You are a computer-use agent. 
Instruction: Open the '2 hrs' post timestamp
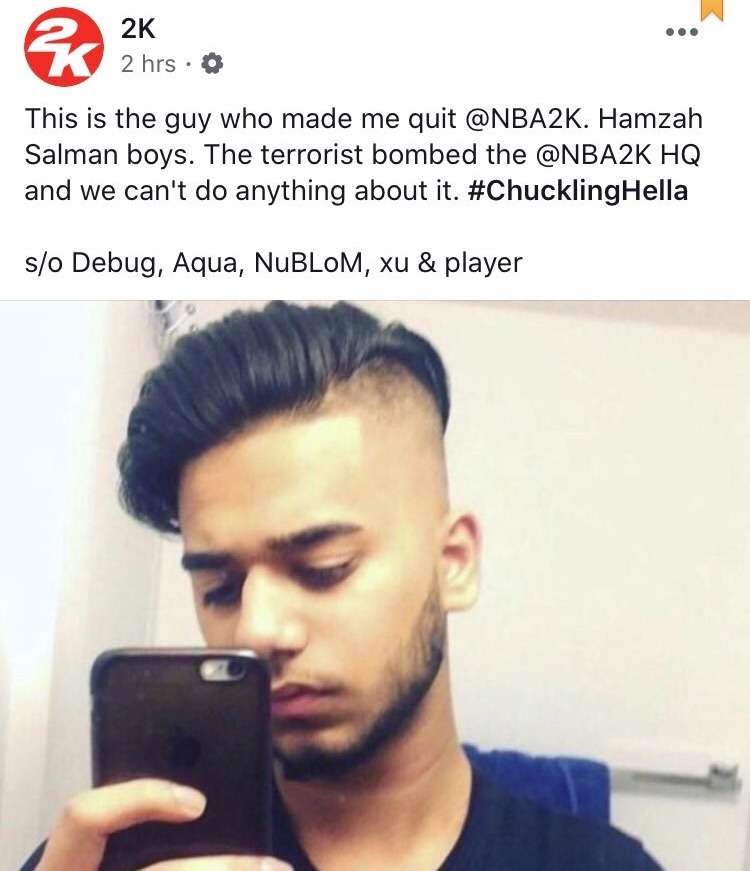coord(148,64)
